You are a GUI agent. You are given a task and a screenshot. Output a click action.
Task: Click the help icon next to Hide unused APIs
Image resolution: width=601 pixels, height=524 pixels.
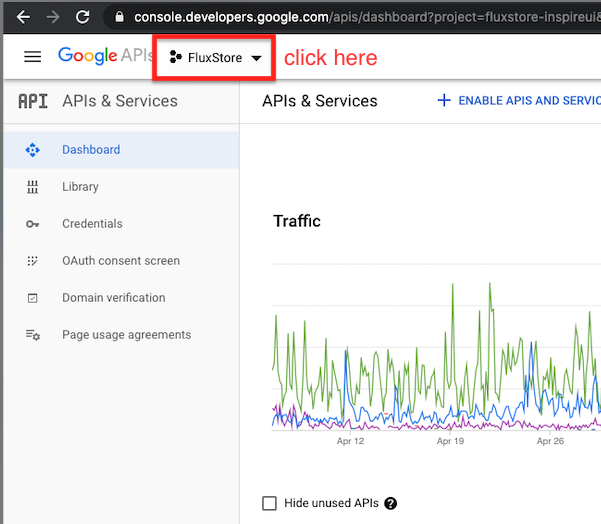391,503
